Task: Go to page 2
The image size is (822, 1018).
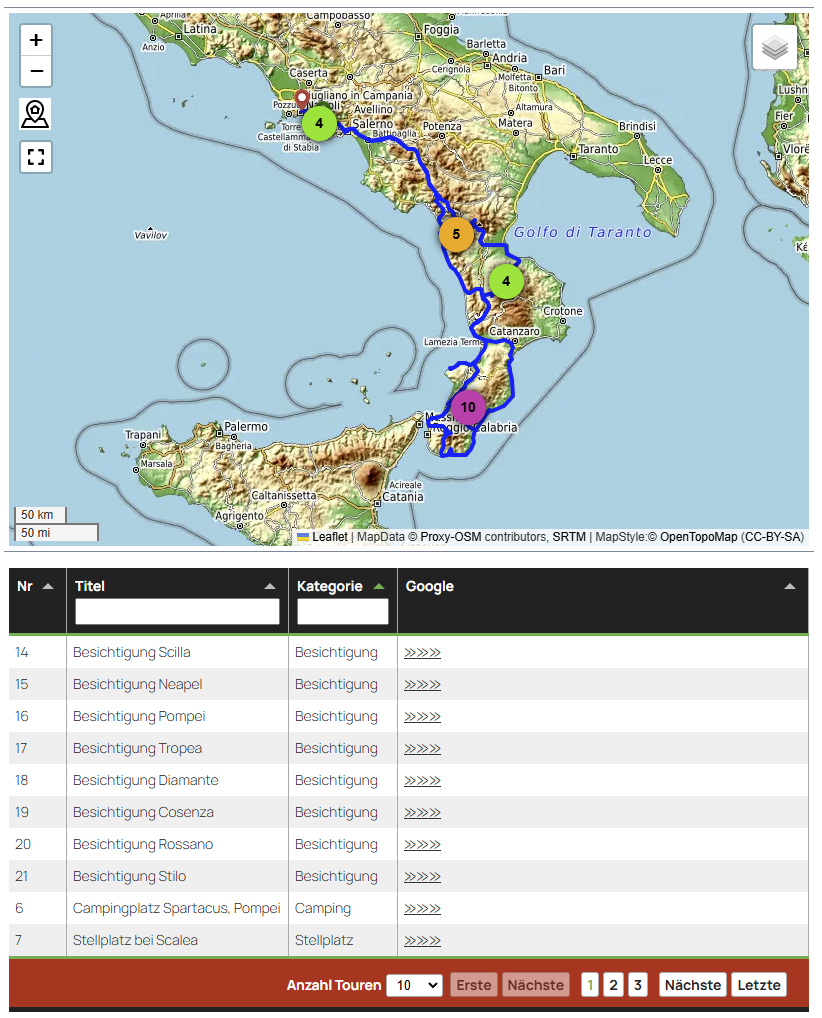Action: [614, 985]
